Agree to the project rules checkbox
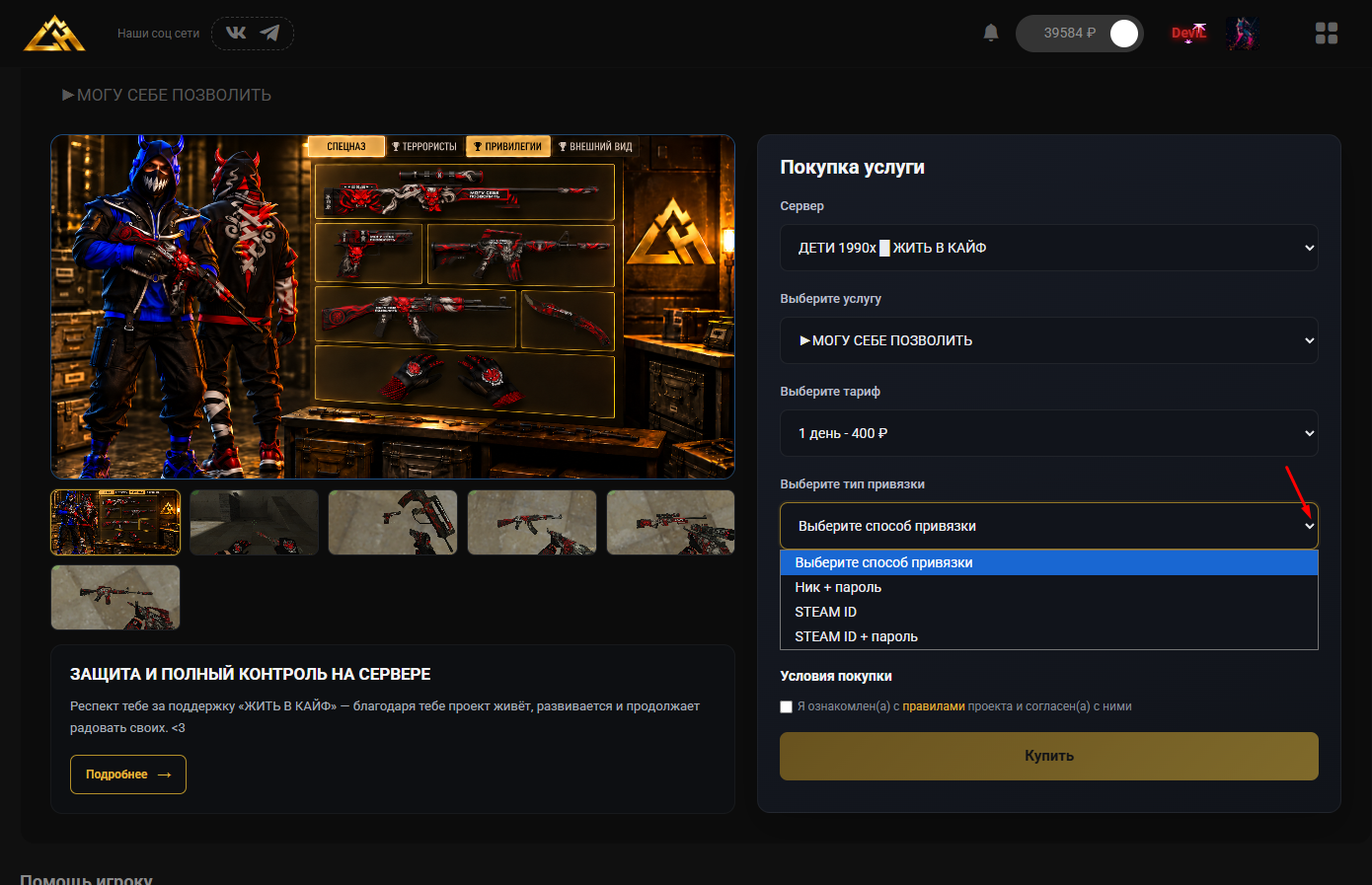1372x885 pixels. pos(787,706)
